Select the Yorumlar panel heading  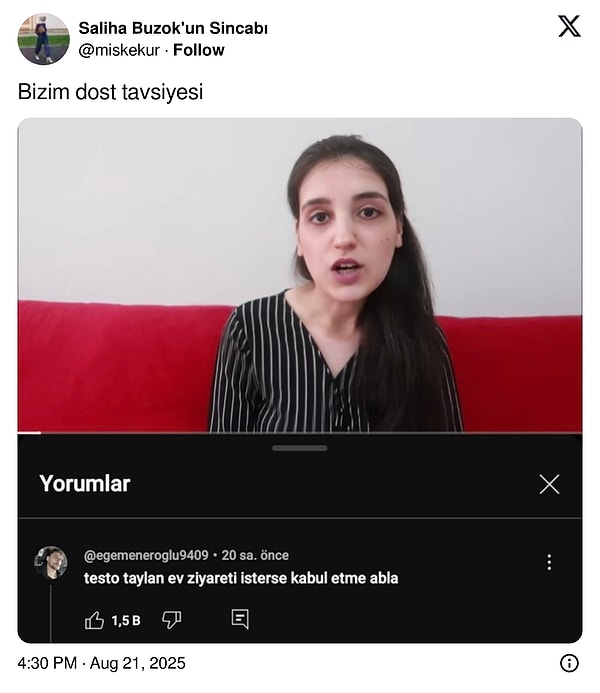84,484
